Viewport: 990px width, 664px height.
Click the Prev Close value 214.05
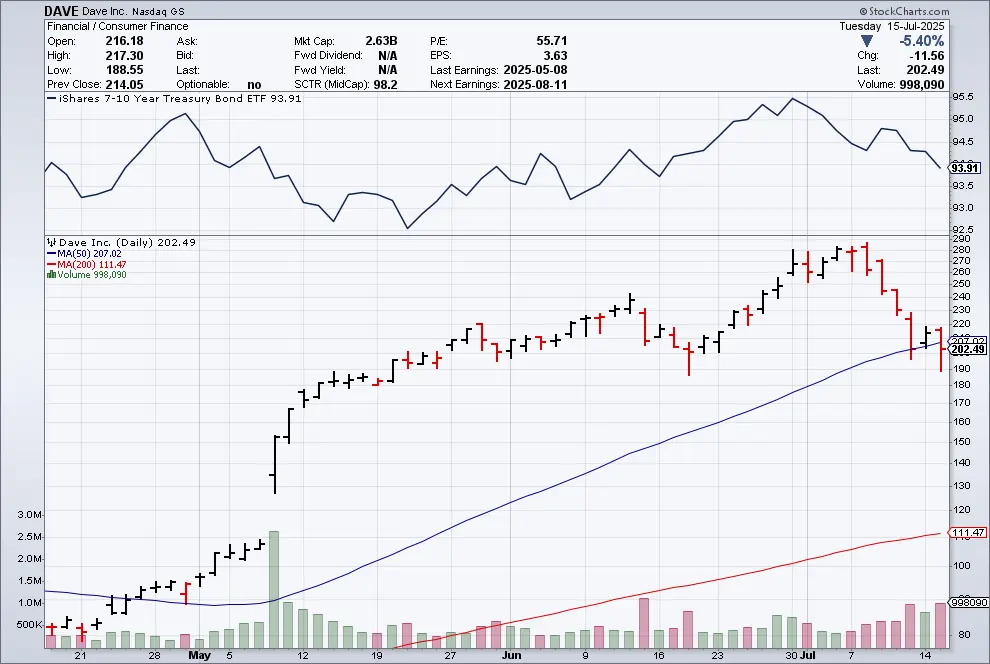click(124, 85)
